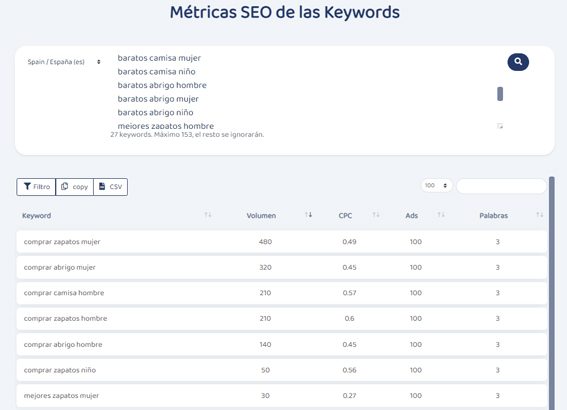567x410 pixels.
Task: Select the row 'comprar zapatos niño'
Action: pos(281,370)
